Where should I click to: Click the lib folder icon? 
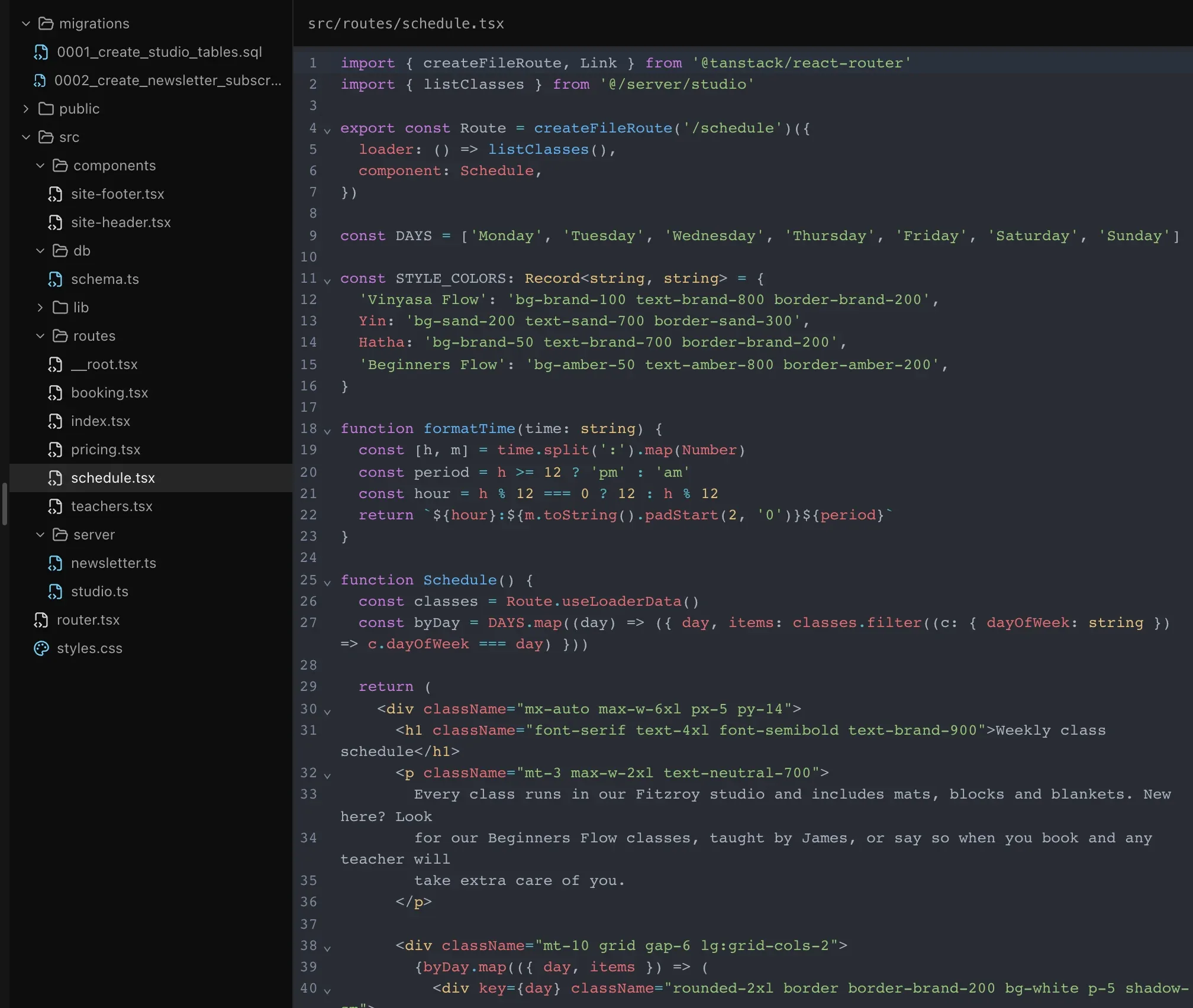60,308
